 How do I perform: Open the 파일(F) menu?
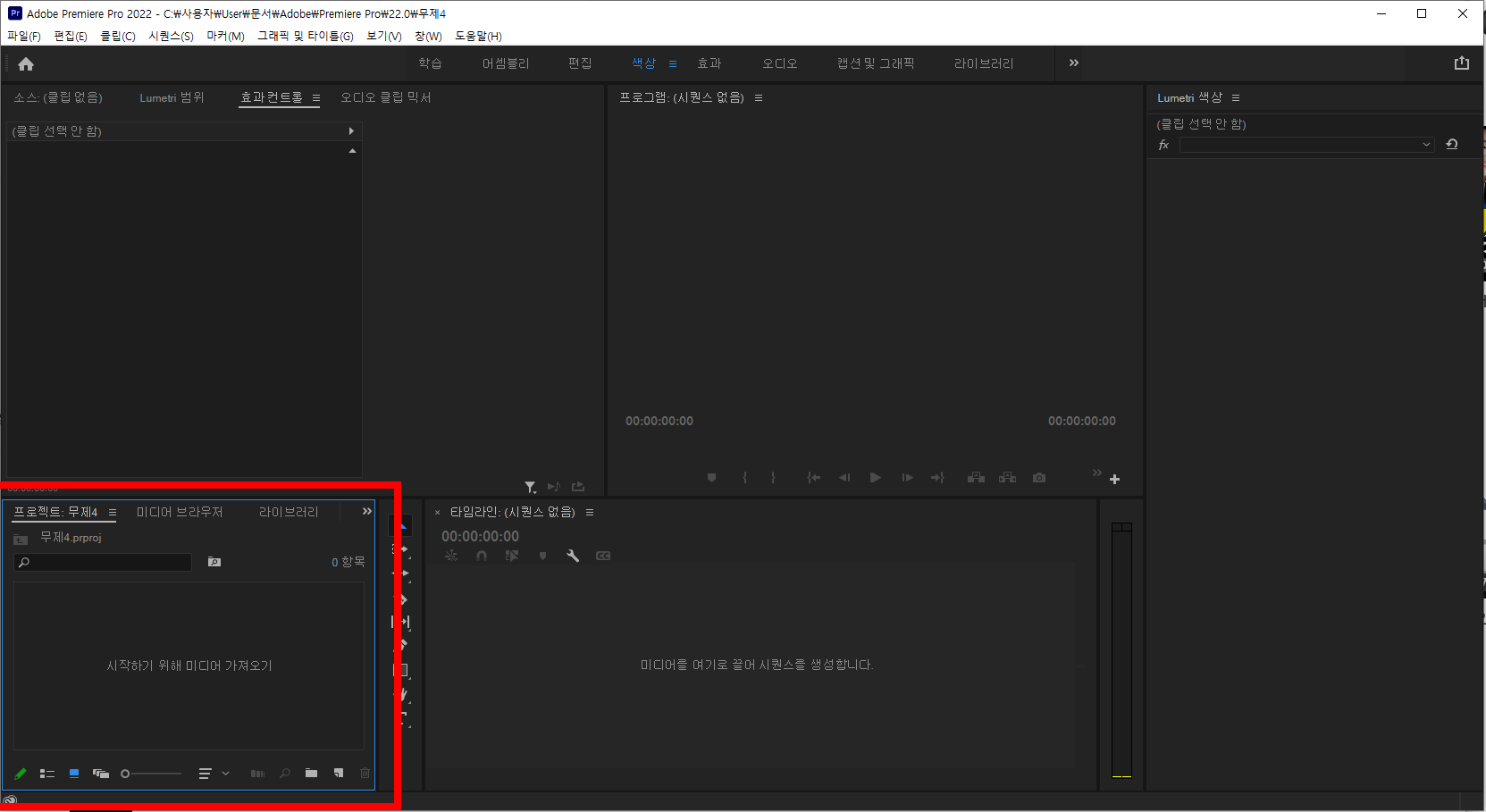point(24,36)
